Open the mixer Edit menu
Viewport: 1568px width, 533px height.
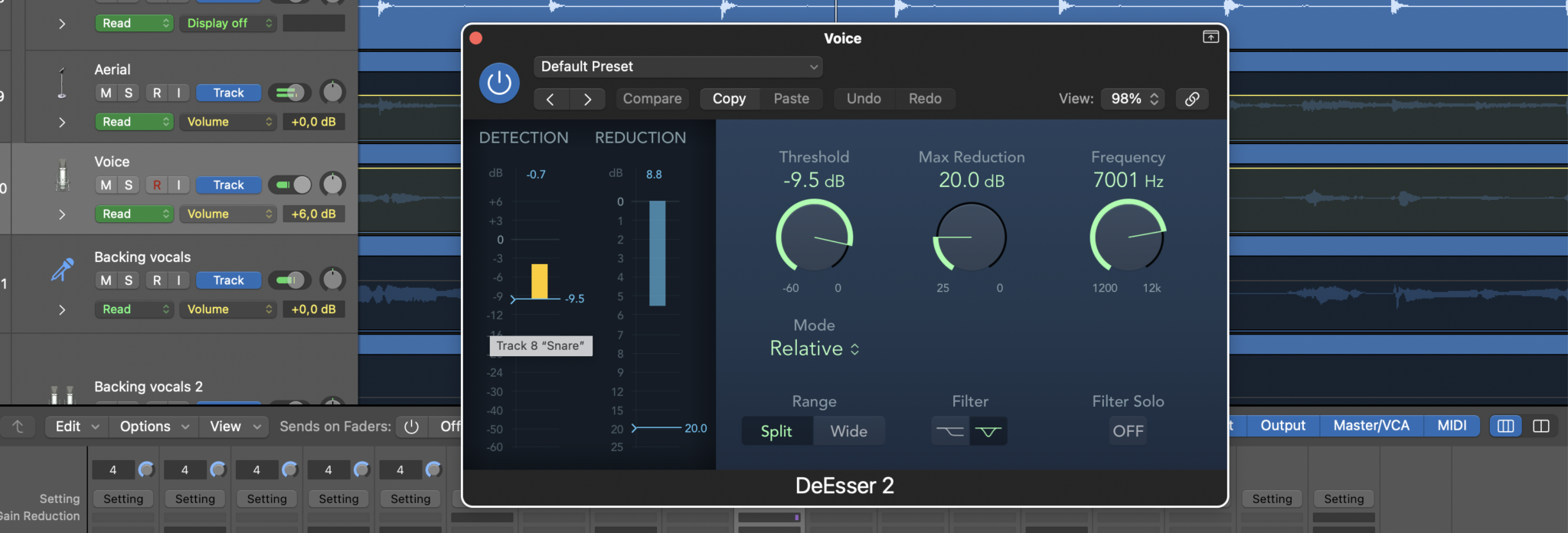pos(77,427)
